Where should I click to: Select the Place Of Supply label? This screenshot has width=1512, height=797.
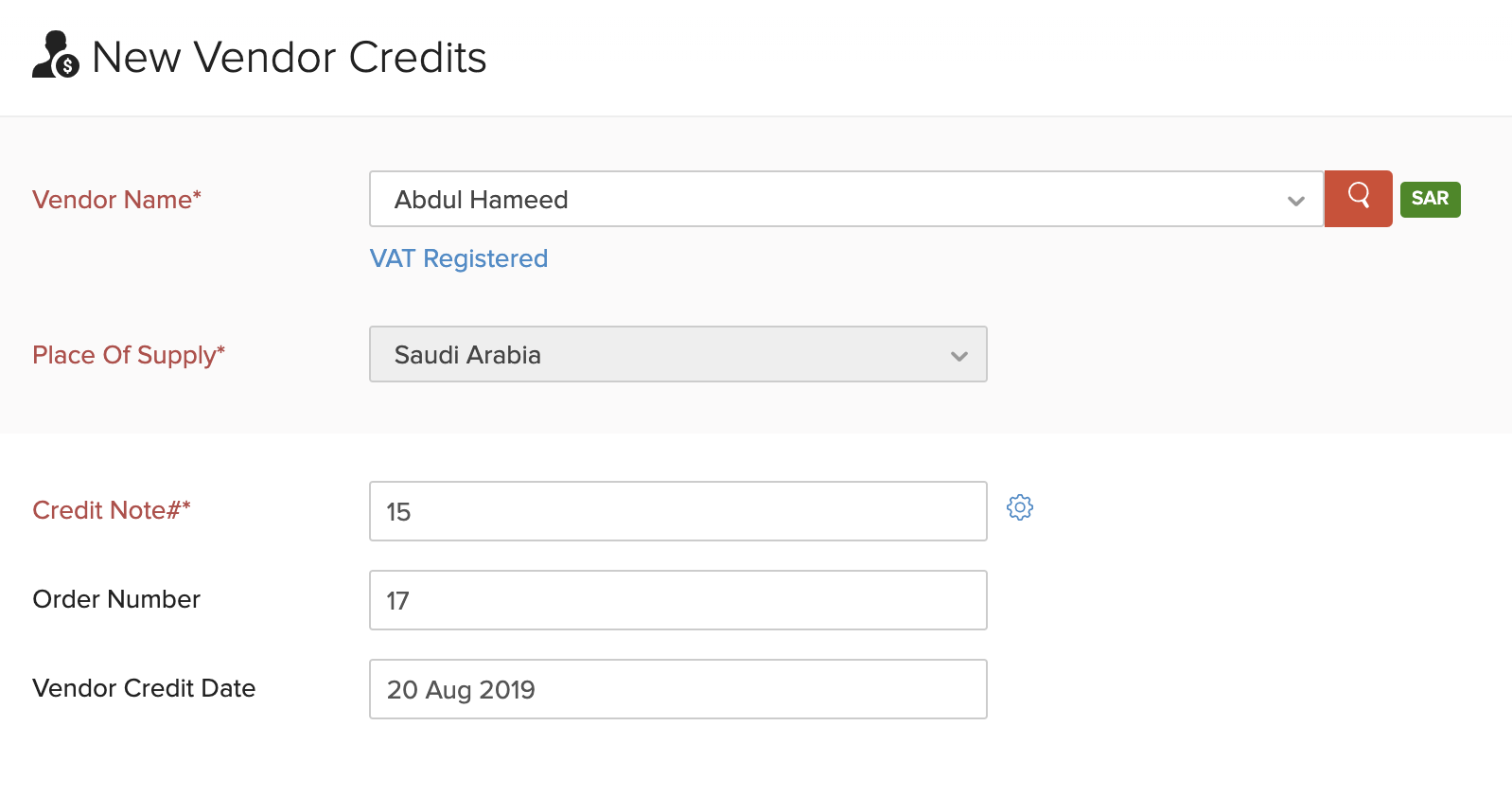[x=129, y=355]
